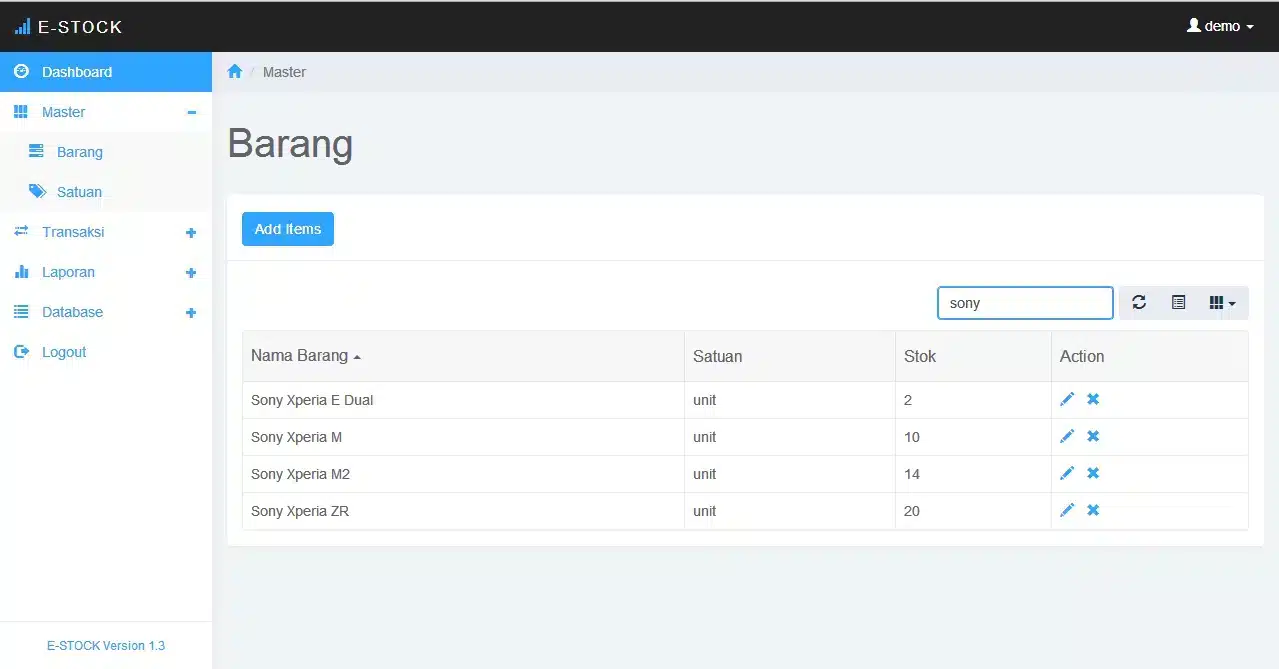Delete the Sony Xperia M row
The width and height of the screenshot is (1279, 669).
coord(1093,436)
